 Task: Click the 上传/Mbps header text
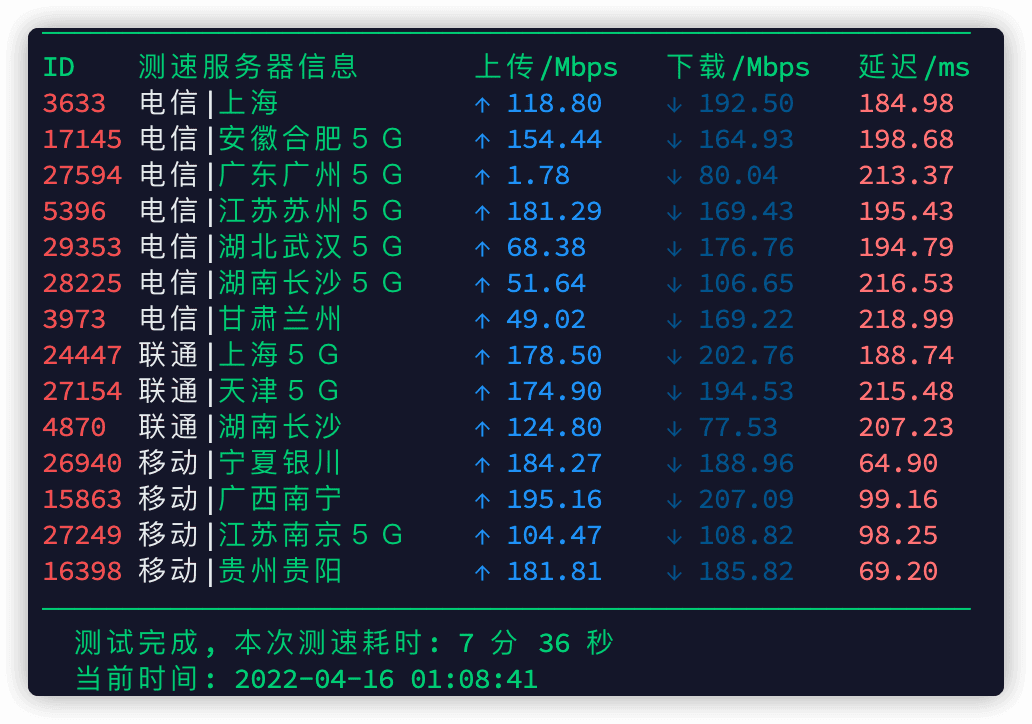click(x=546, y=67)
